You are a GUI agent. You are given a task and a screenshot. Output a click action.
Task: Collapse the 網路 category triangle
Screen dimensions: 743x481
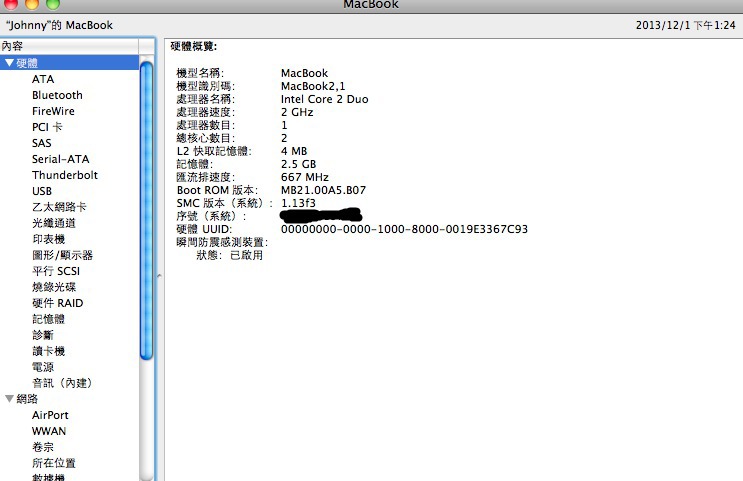[x=9, y=399]
